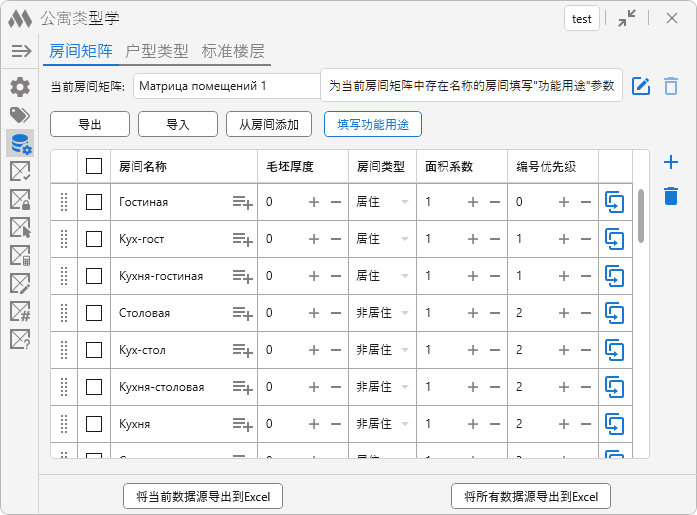Screen dimensions: 697x515
Task: Check the box for the Столовая row
Action: pos(94,313)
